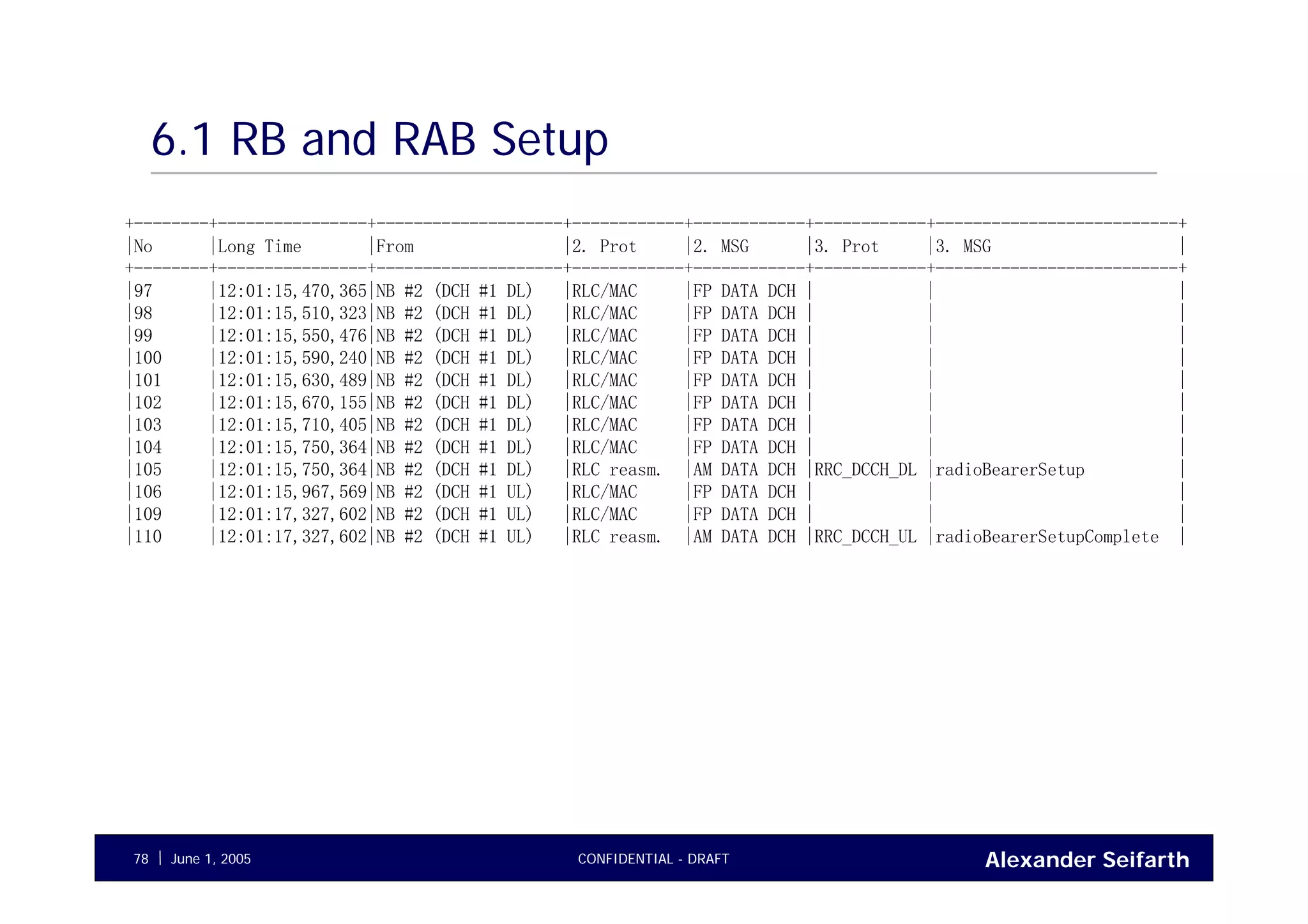
Task: Click the 'Long Time' column header
Action: point(259,246)
